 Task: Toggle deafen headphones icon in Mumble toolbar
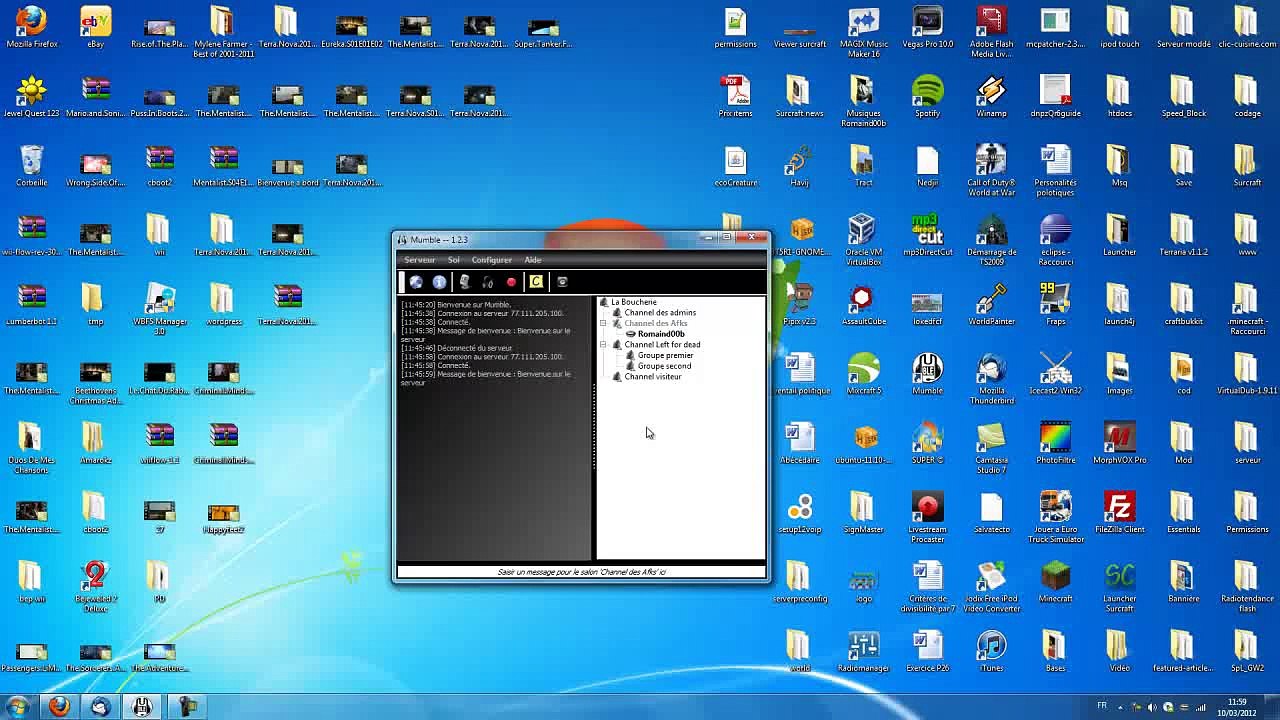(x=488, y=282)
